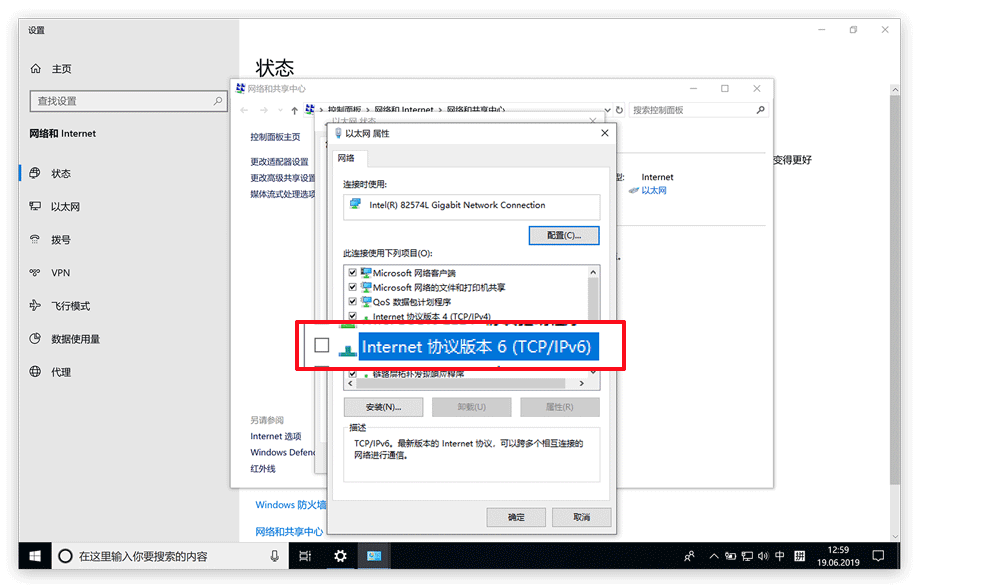The height and width of the screenshot is (587, 1000).
Task: Open Task View on the taskbar
Action: (304, 555)
